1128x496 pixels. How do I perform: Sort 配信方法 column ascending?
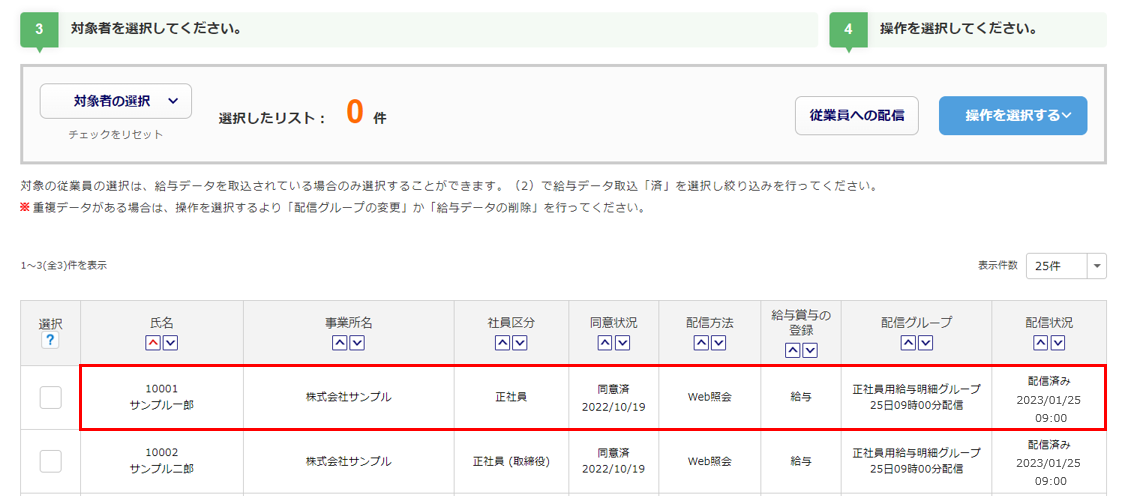[701, 343]
